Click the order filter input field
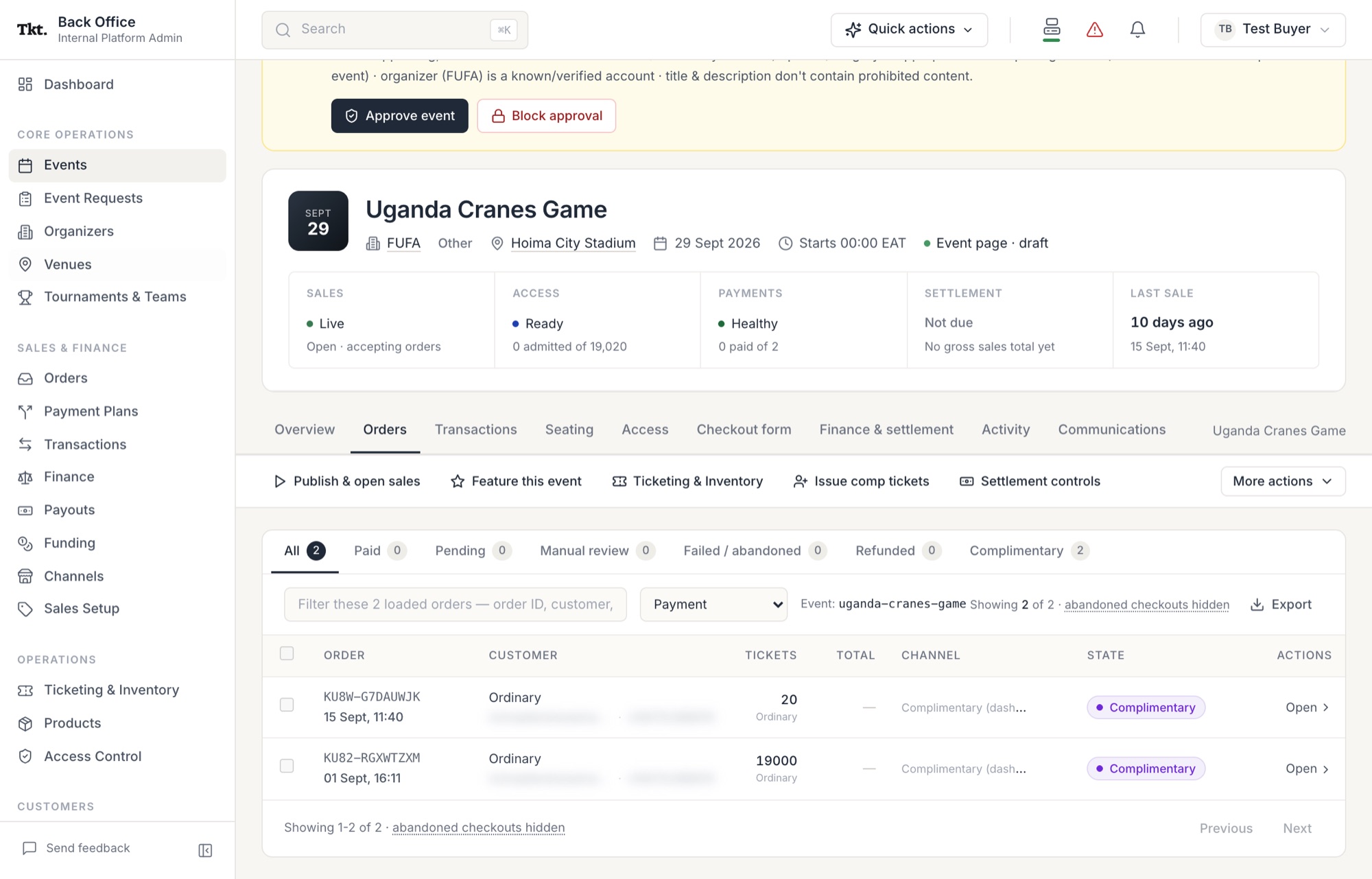1372x879 pixels. 456,605
